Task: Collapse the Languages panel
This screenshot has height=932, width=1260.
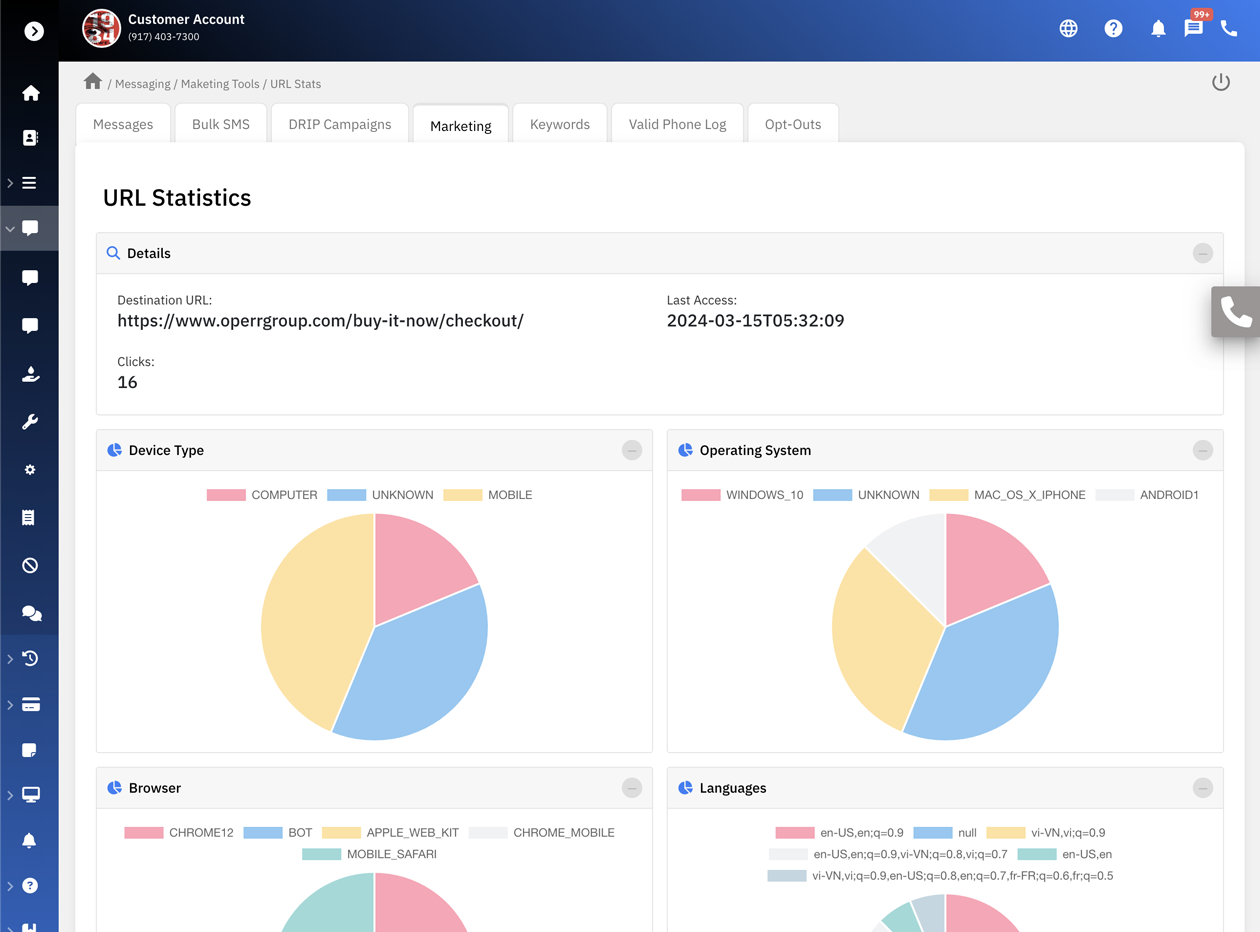Action: pyautogui.click(x=1203, y=788)
